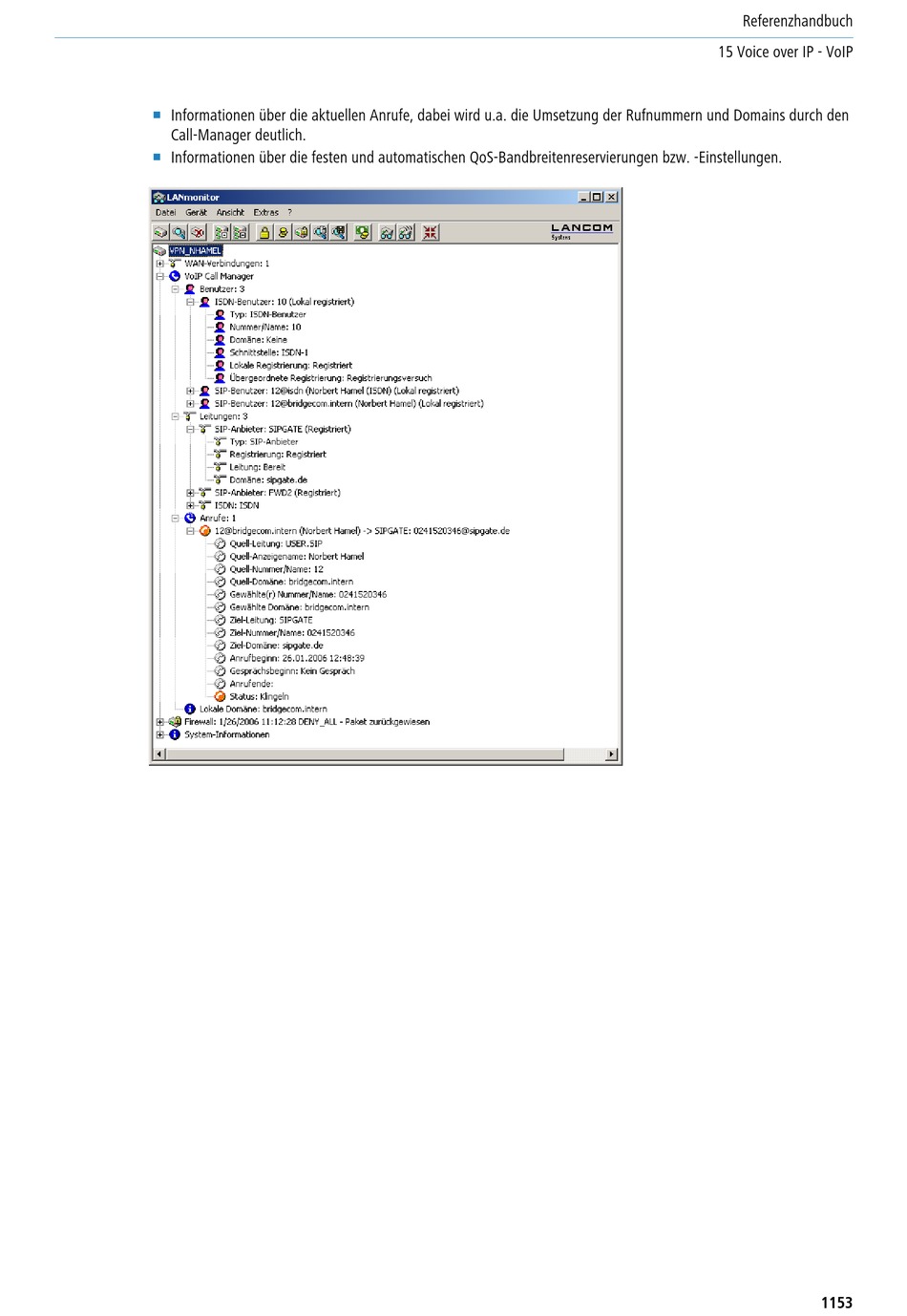The height and width of the screenshot is (1316, 907).
Task: Minimize the LANmonitor window
Action: [583, 197]
